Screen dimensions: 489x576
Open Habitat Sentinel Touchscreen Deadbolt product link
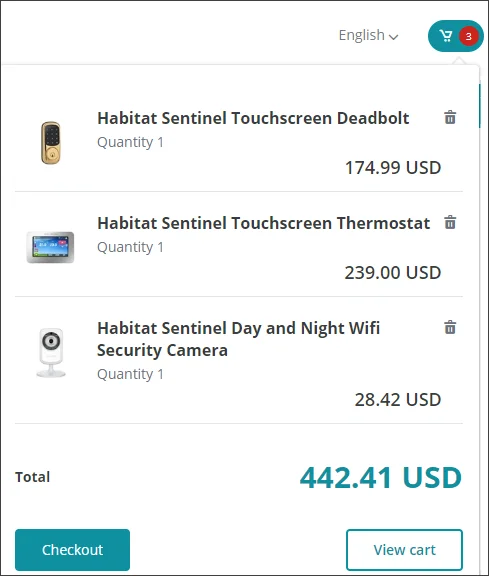pos(253,118)
